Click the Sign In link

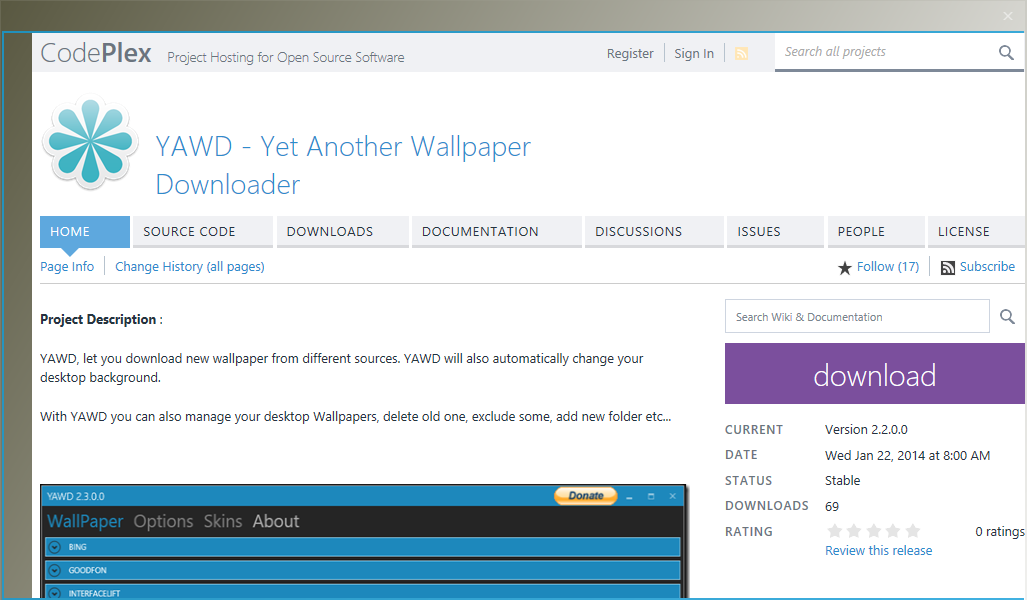click(694, 54)
